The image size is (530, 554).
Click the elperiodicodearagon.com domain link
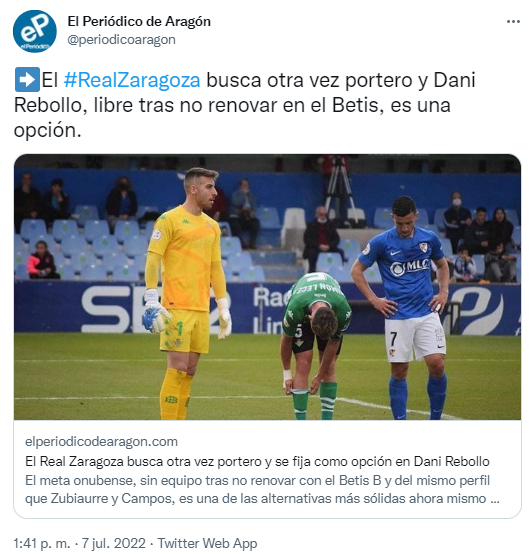pyautogui.click(x=101, y=441)
